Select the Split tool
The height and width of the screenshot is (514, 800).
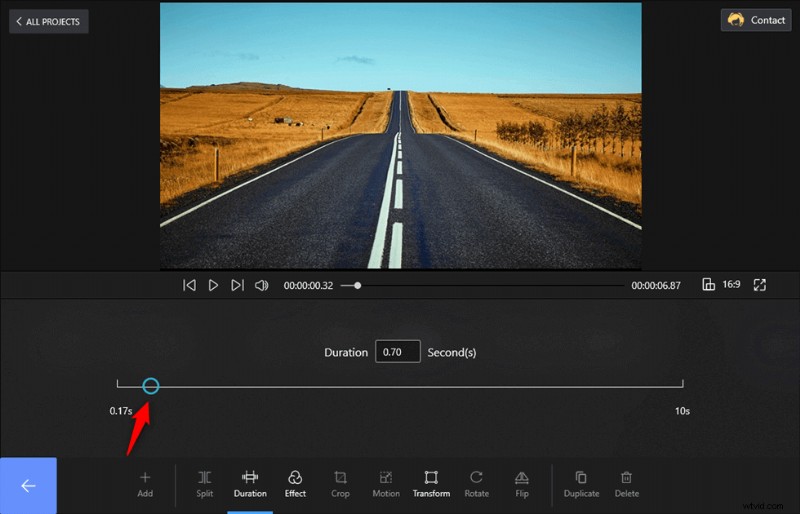point(205,484)
